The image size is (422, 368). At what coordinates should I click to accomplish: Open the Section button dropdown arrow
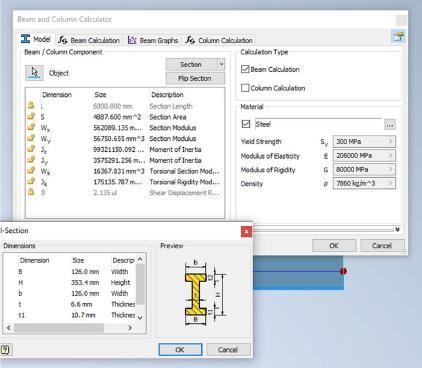point(221,64)
